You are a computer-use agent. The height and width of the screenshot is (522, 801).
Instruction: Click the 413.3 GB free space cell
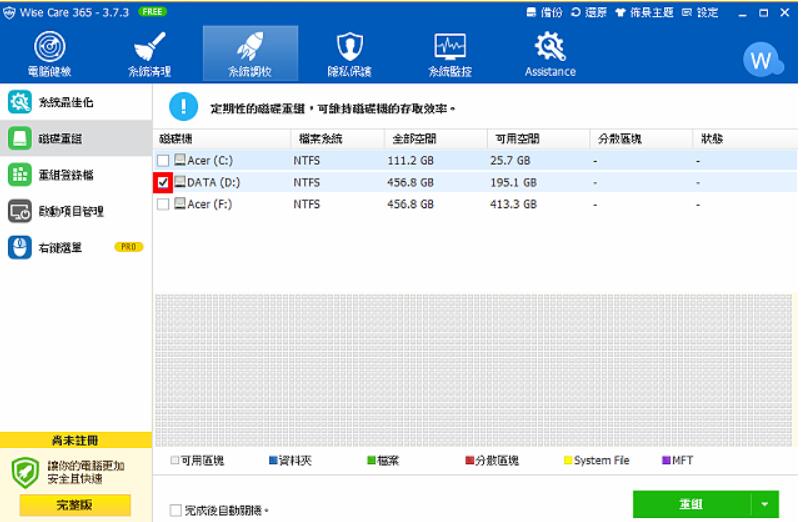[513, 204]
